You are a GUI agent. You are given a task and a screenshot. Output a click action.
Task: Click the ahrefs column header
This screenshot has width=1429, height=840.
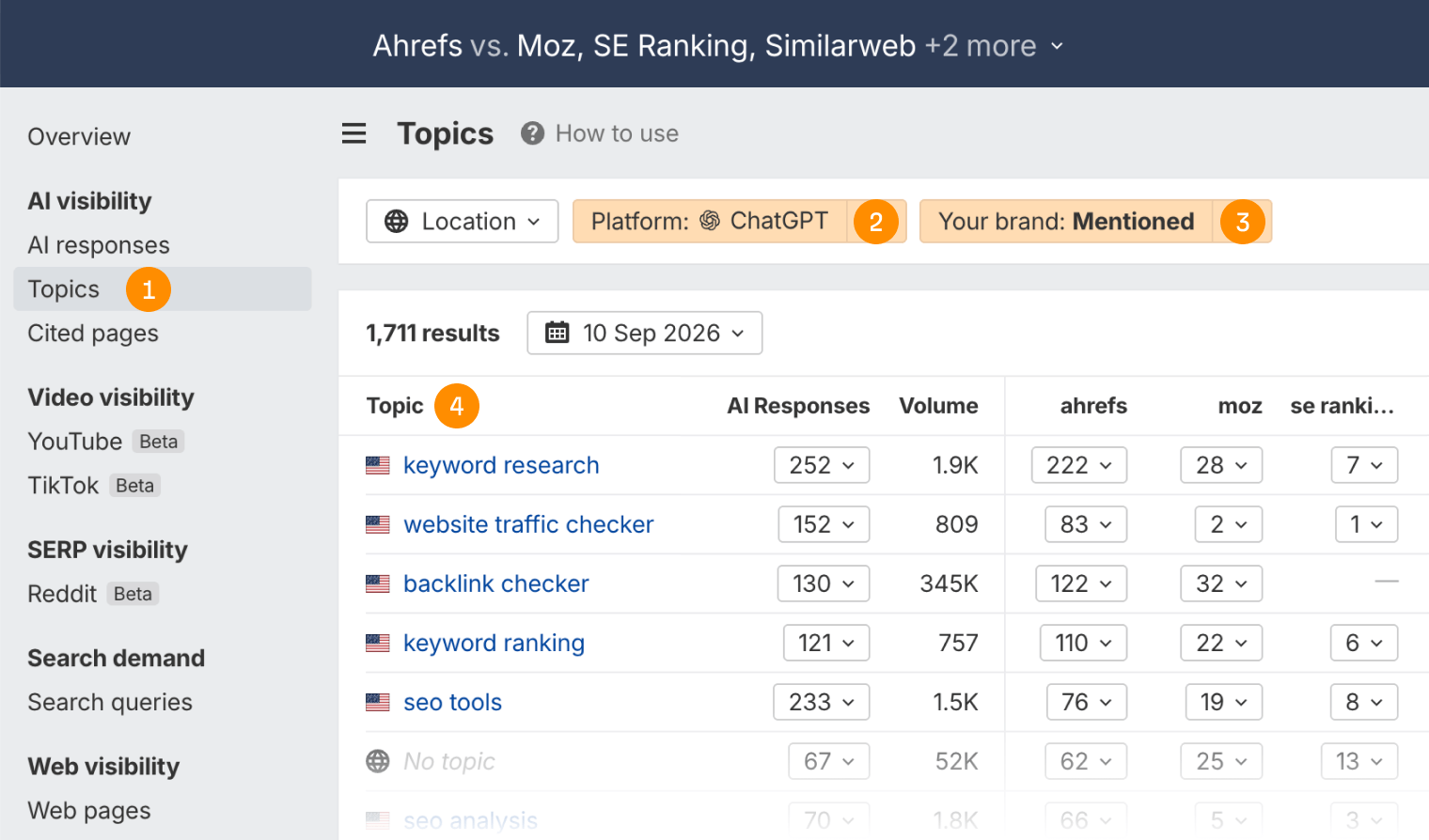tap(1093, 406)
